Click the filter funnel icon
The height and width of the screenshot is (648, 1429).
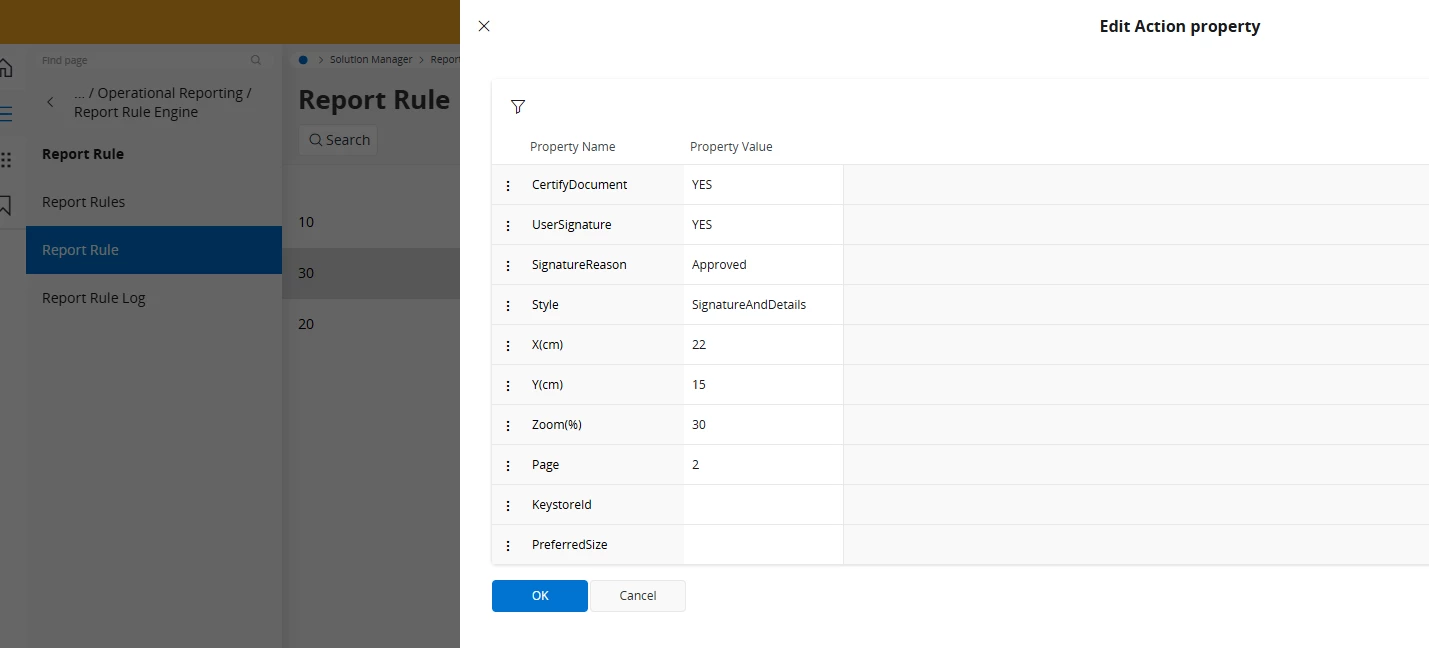pos(517,107)
